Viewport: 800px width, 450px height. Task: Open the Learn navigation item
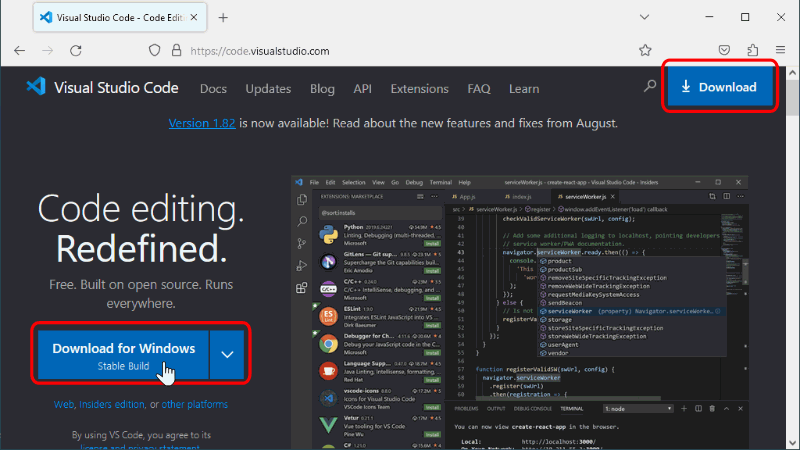point(524,89)
